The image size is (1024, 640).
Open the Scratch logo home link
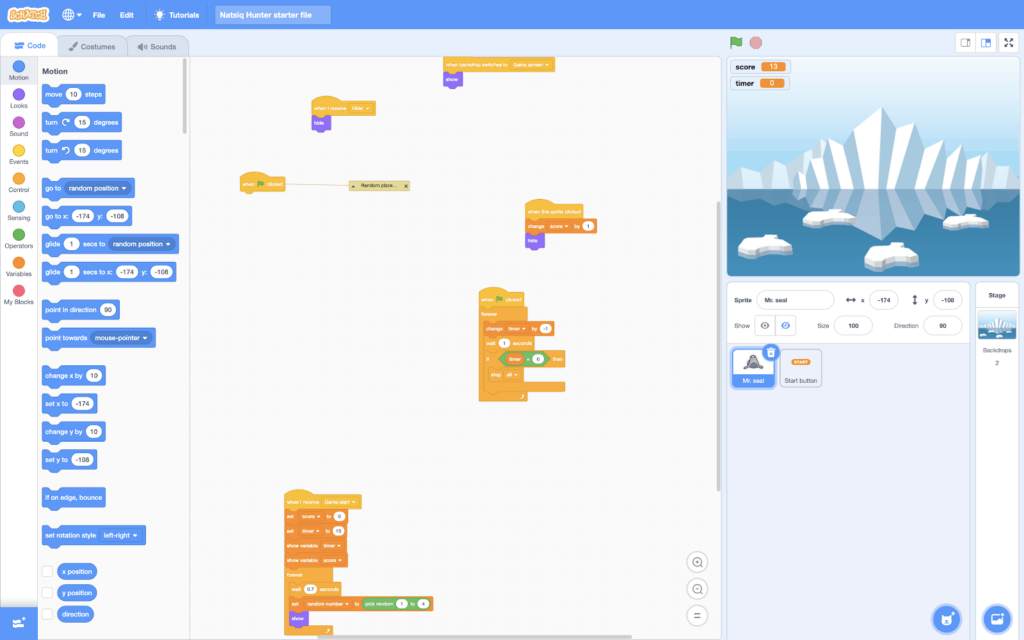click(28, 14)
